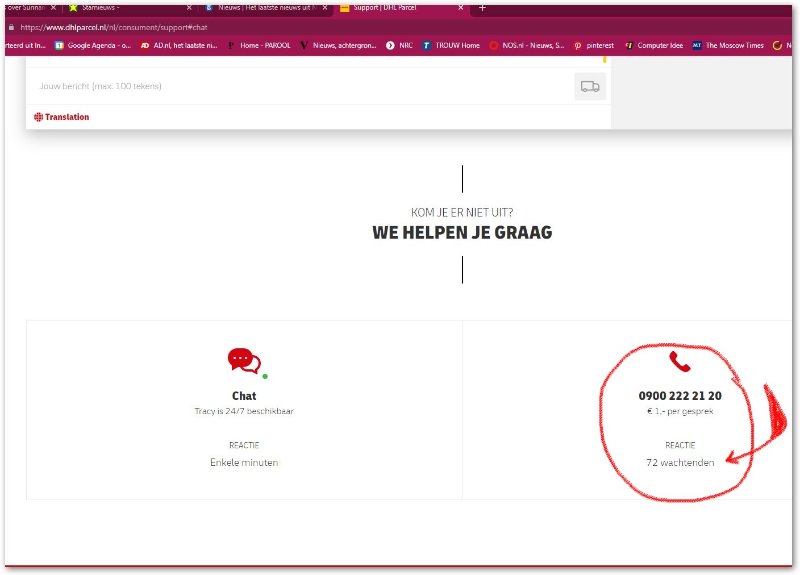Click the Parool favicon
Screen dimensions: 800x575
[x=231, y=45]
